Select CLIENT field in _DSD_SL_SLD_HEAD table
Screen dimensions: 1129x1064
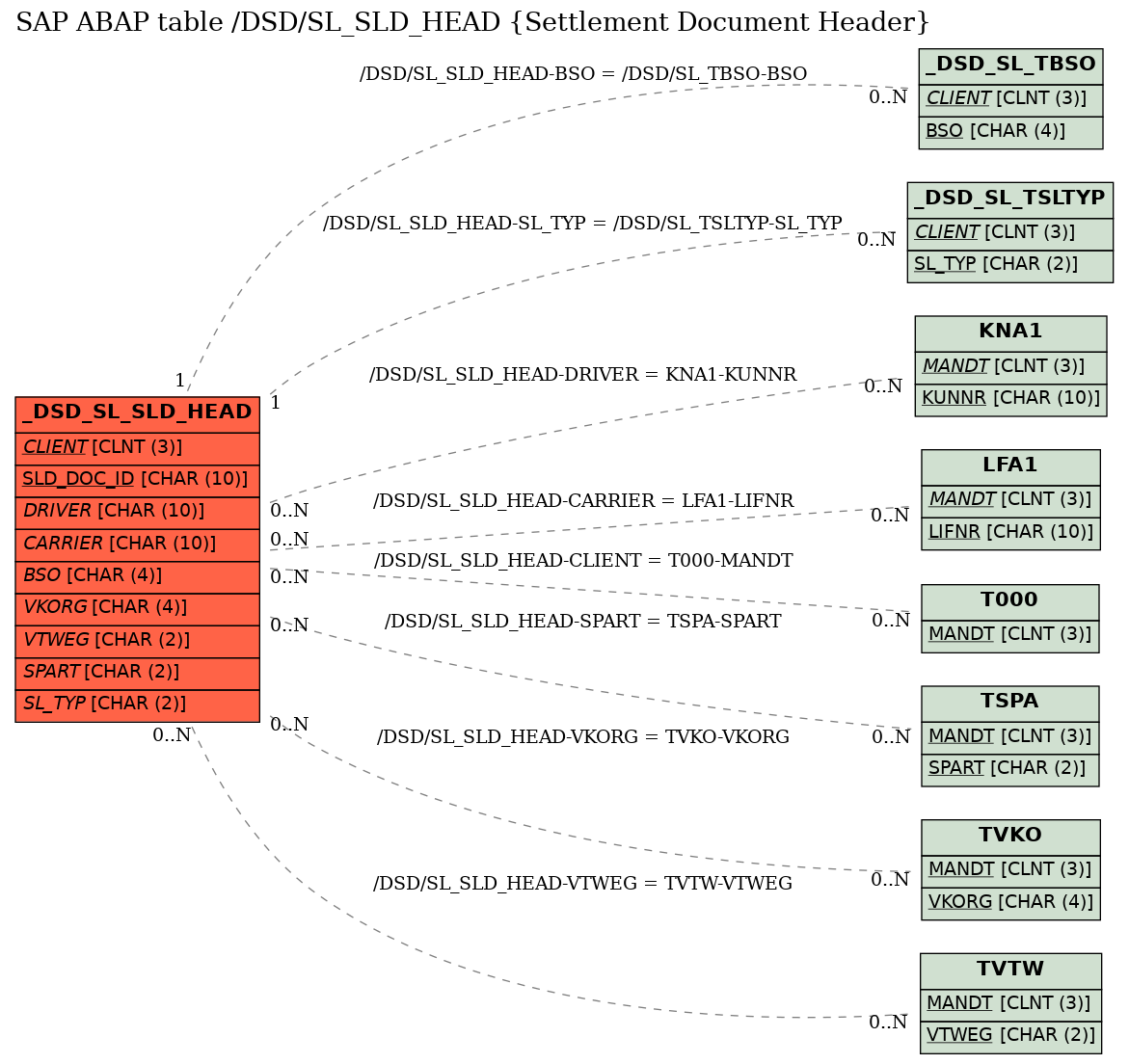point(138,448)
